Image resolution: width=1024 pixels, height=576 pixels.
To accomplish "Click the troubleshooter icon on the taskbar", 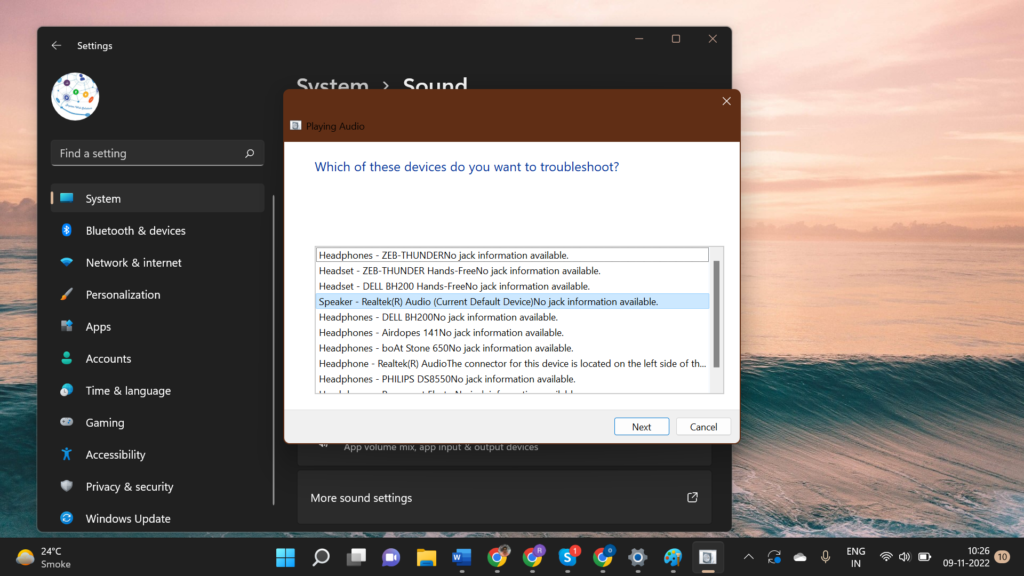I will pos(709,557).
